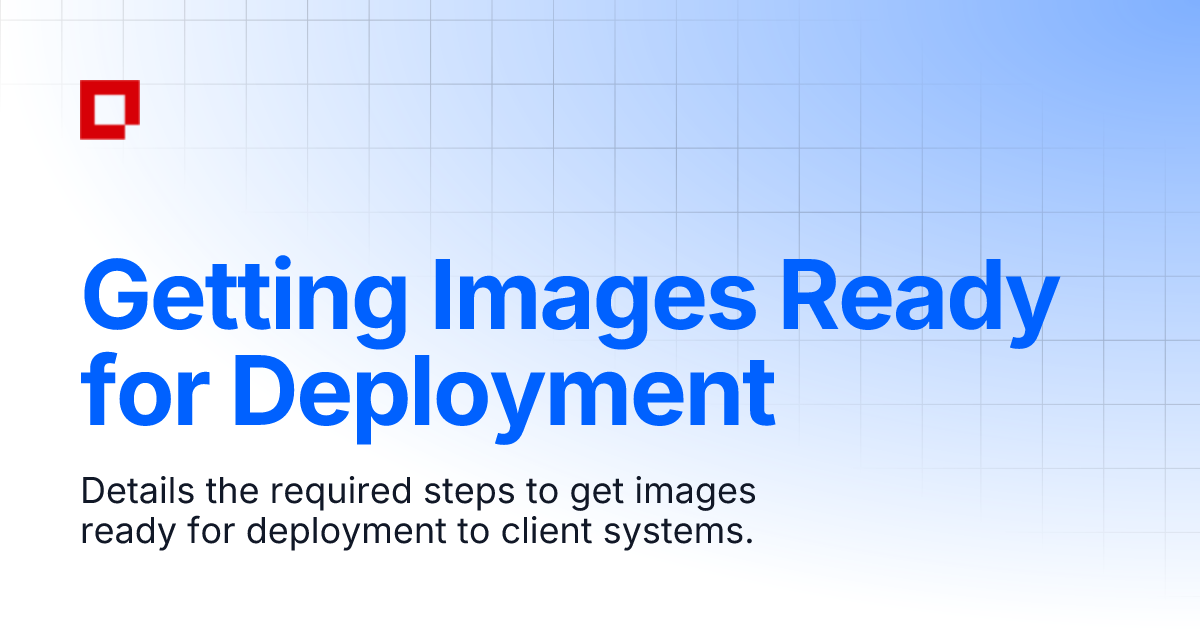Click the heading 'Getting Images Ready'
The width and height of the screenshot is (1200, 630).
[570, 300]
